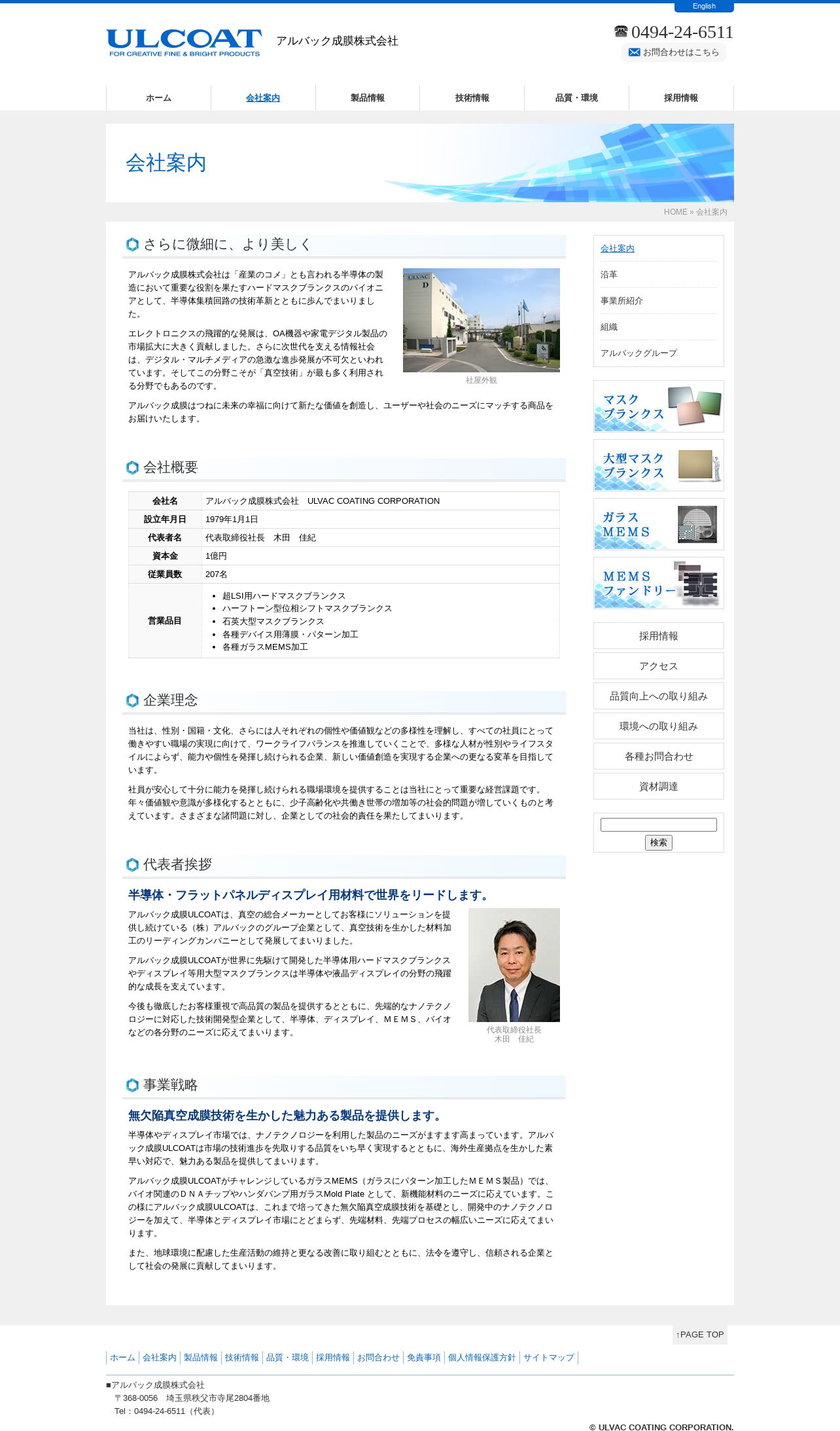
Task: Open footer お問合わせ link
Action: (x=378, y=1358)
